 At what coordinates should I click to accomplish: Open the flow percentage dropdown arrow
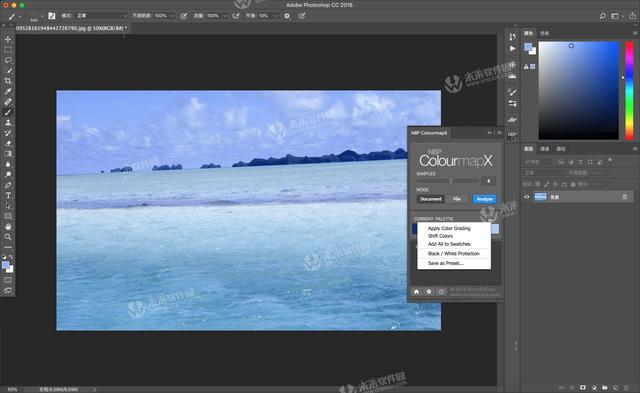coord(224,16)
